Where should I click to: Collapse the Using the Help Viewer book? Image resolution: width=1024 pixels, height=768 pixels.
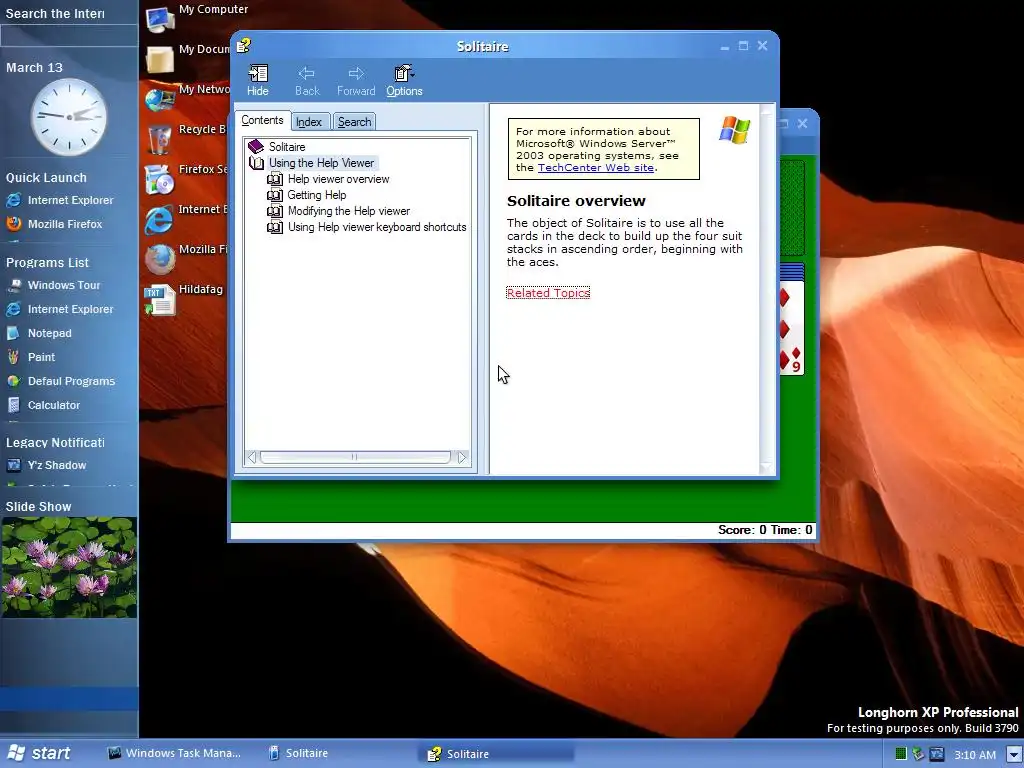(321, 163)
